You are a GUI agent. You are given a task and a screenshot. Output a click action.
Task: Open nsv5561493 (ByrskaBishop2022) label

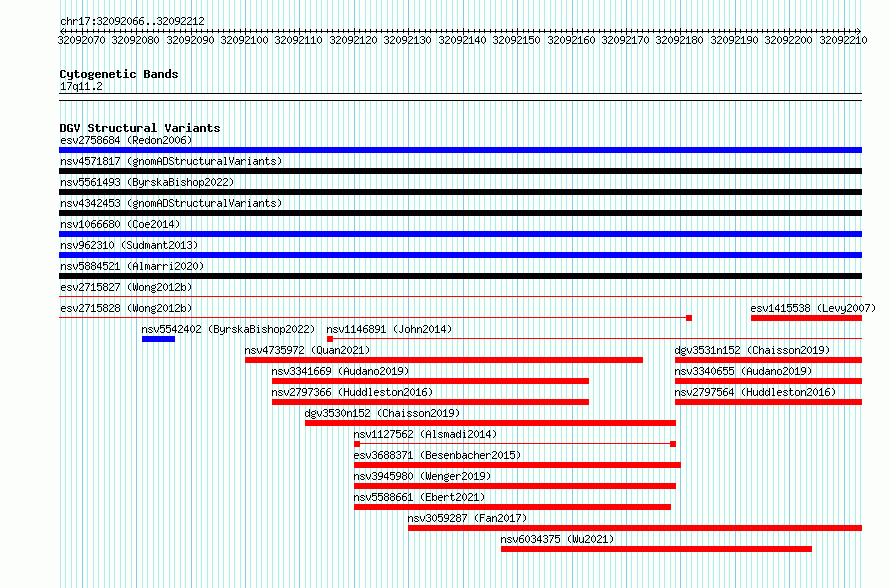[147, 182]
